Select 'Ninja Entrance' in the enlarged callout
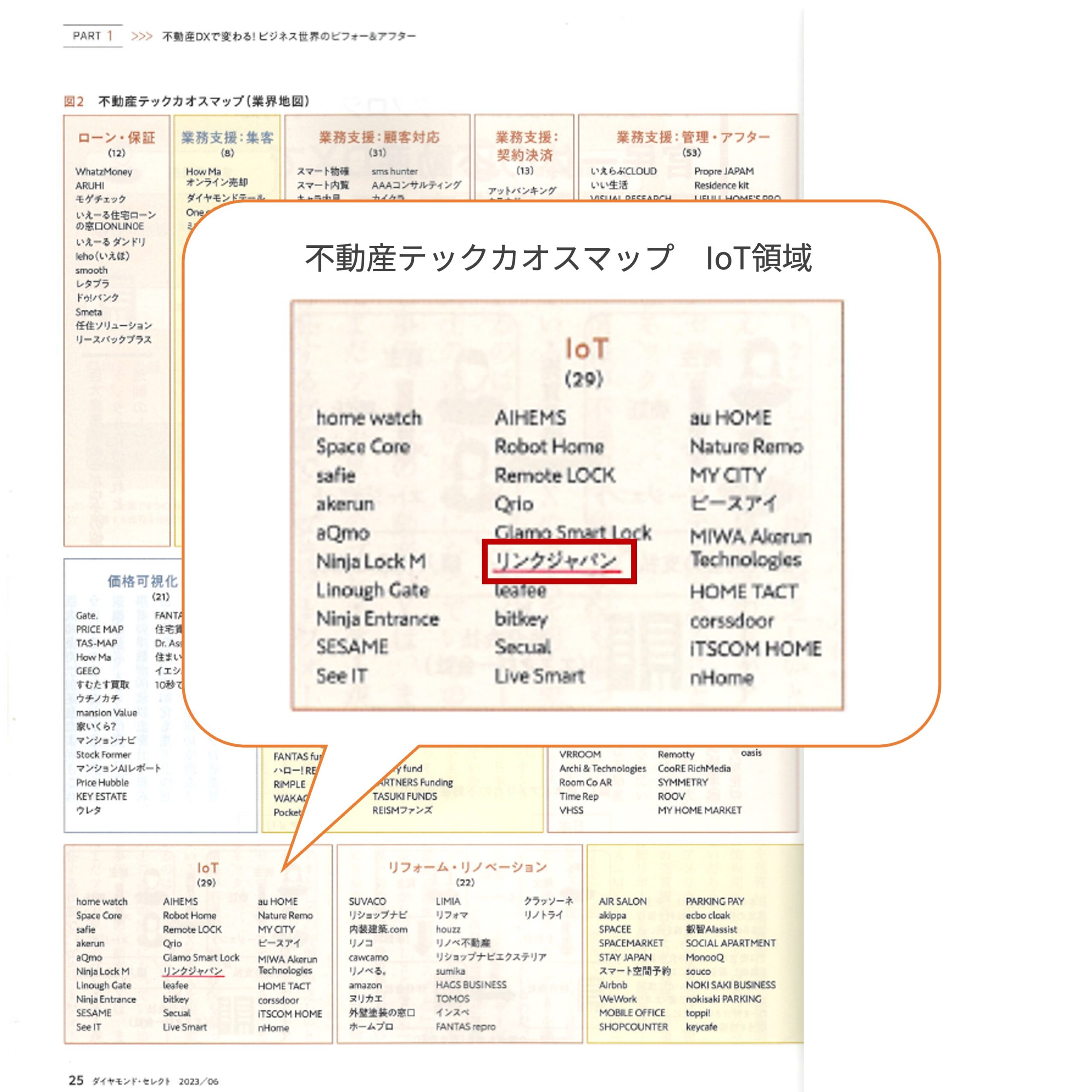 (x=378, y=619)
